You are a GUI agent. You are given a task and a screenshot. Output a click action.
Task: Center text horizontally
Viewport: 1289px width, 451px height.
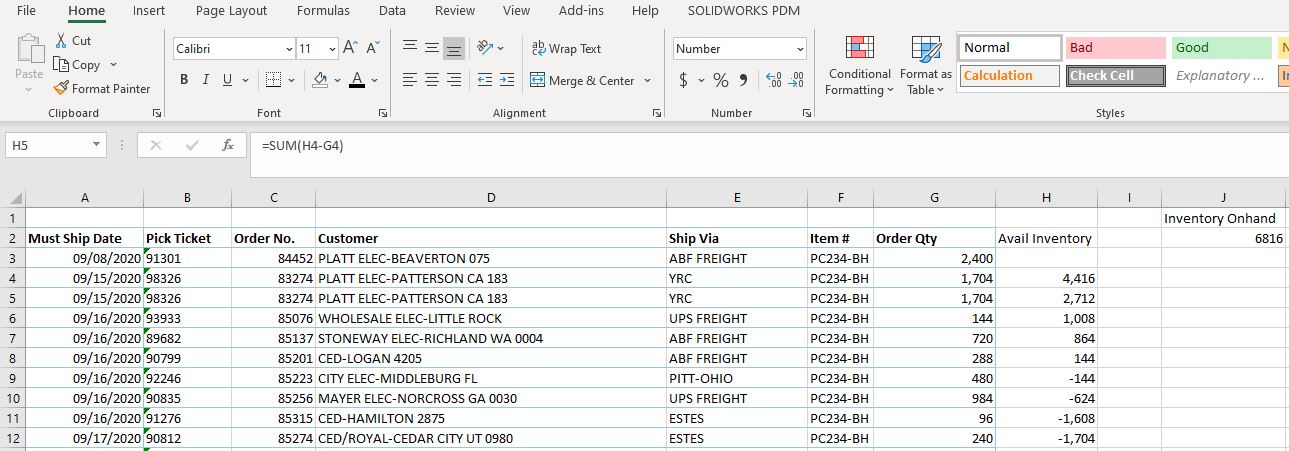pyautogui.click(x=432, y=80)
